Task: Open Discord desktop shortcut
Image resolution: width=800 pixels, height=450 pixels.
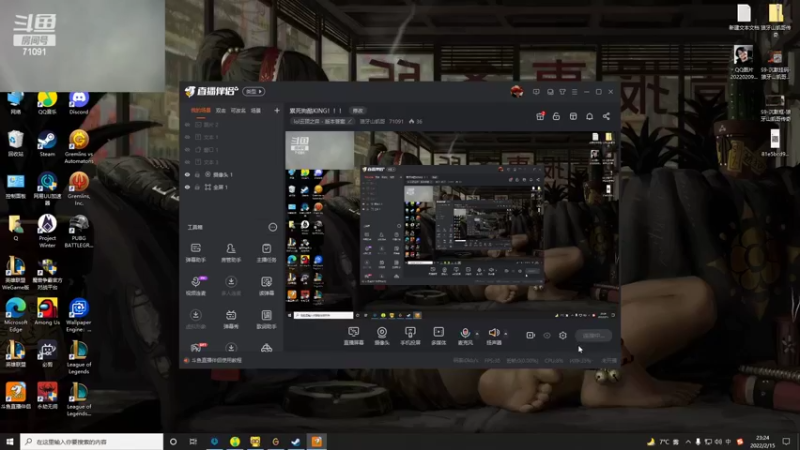Action: click(79, 103)
